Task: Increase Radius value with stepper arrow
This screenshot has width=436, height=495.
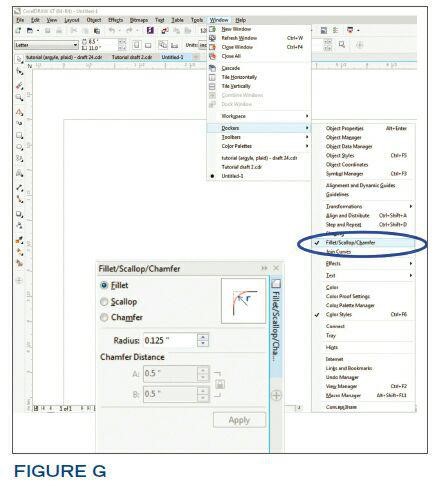Action: 203,337
